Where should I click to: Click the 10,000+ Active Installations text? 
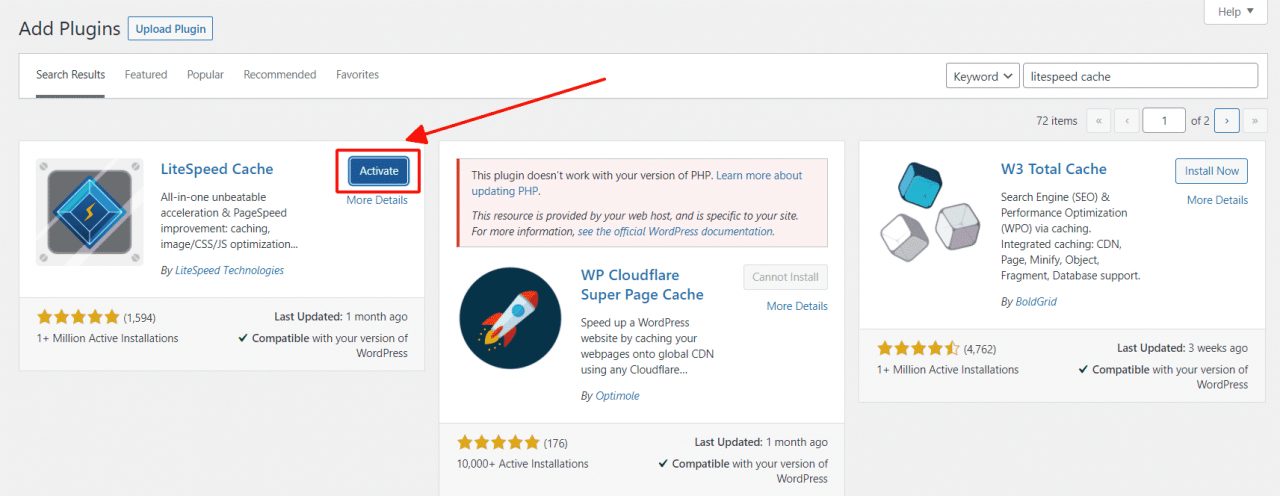point(523,464)
